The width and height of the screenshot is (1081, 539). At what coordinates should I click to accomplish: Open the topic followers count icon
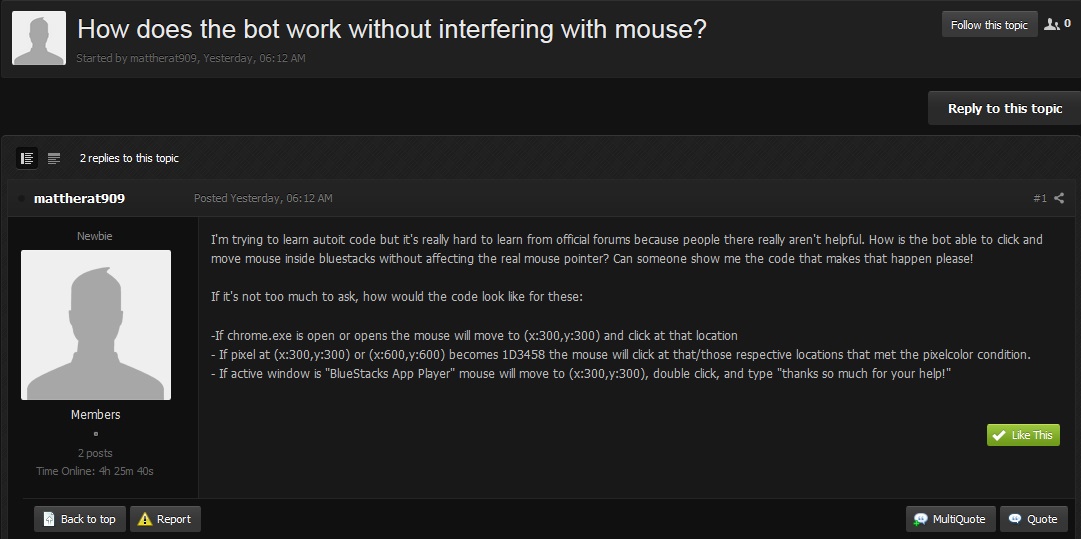point(1057,25)
